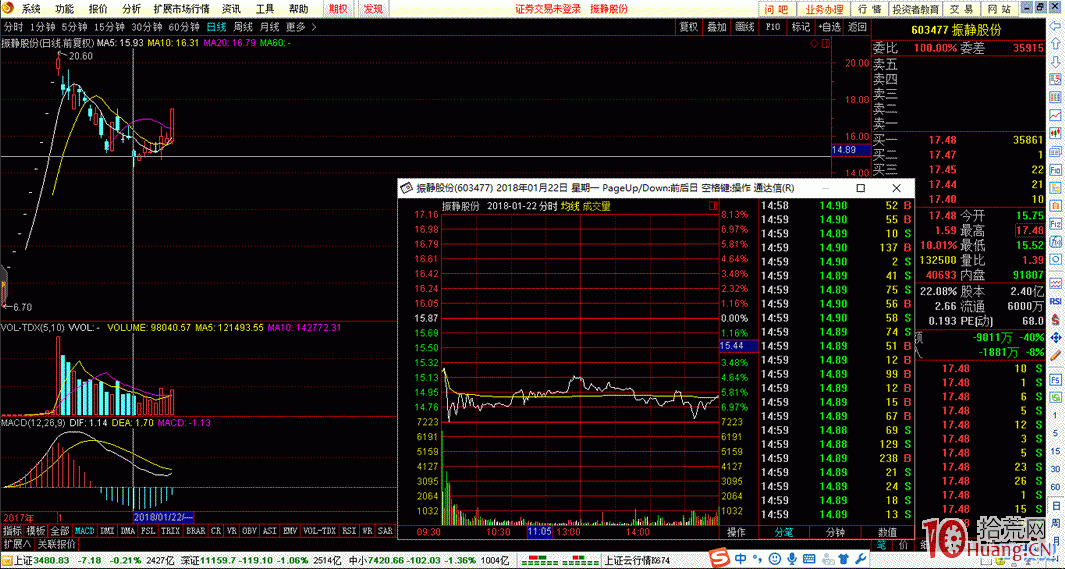Add stock via +自选 button
The height and width of the screenshot is (569, 1065).
(829, 26)
